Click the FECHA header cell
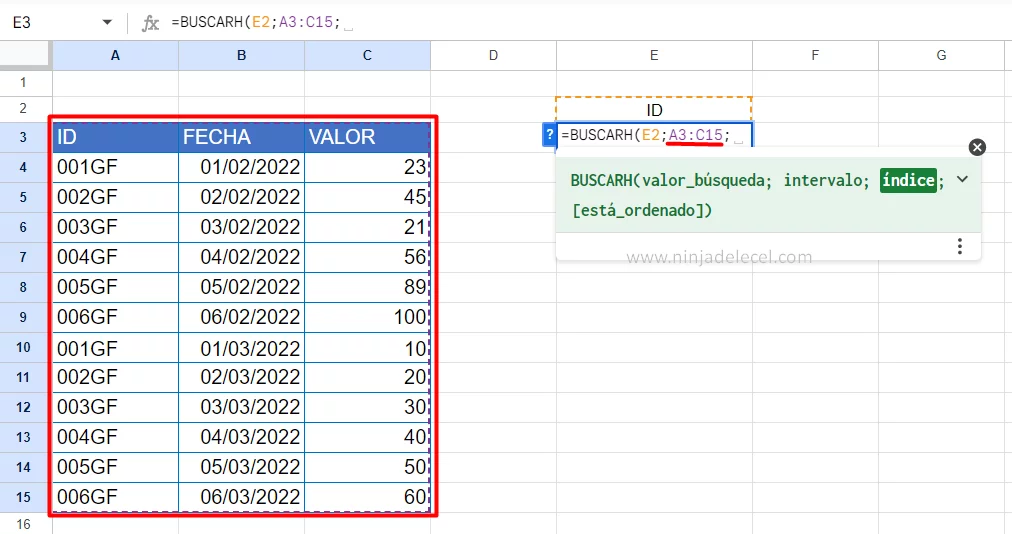The height and width of the screenshot is (534, 1012). tap(241, 137)
